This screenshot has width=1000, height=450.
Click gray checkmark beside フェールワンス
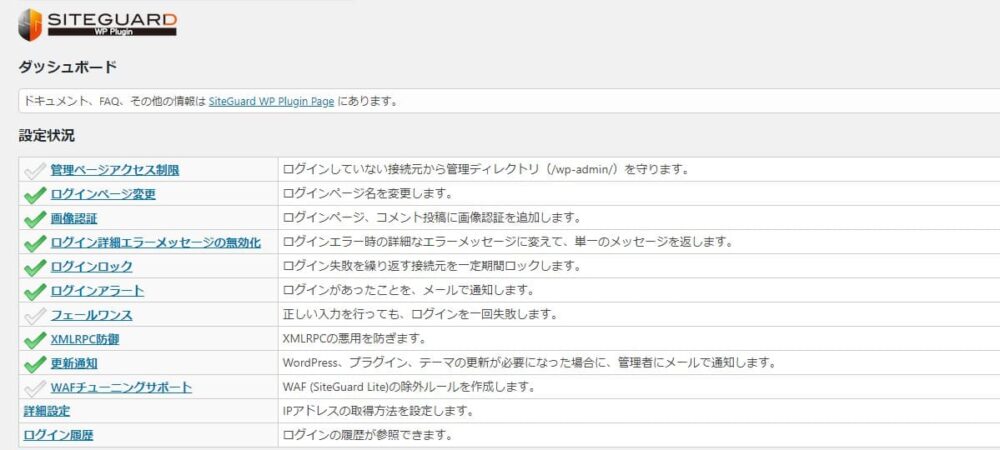point(34,316)
